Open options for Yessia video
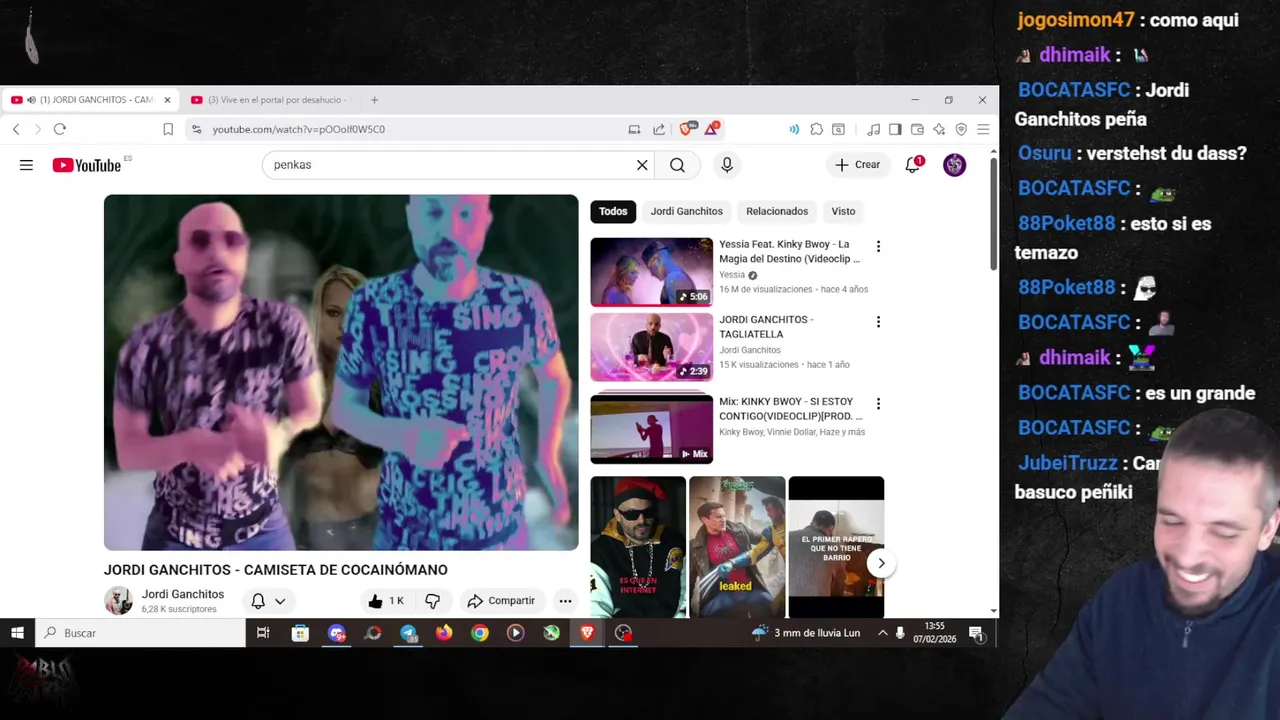Viewport: 1280px width, 720px height. click(878, 246)
